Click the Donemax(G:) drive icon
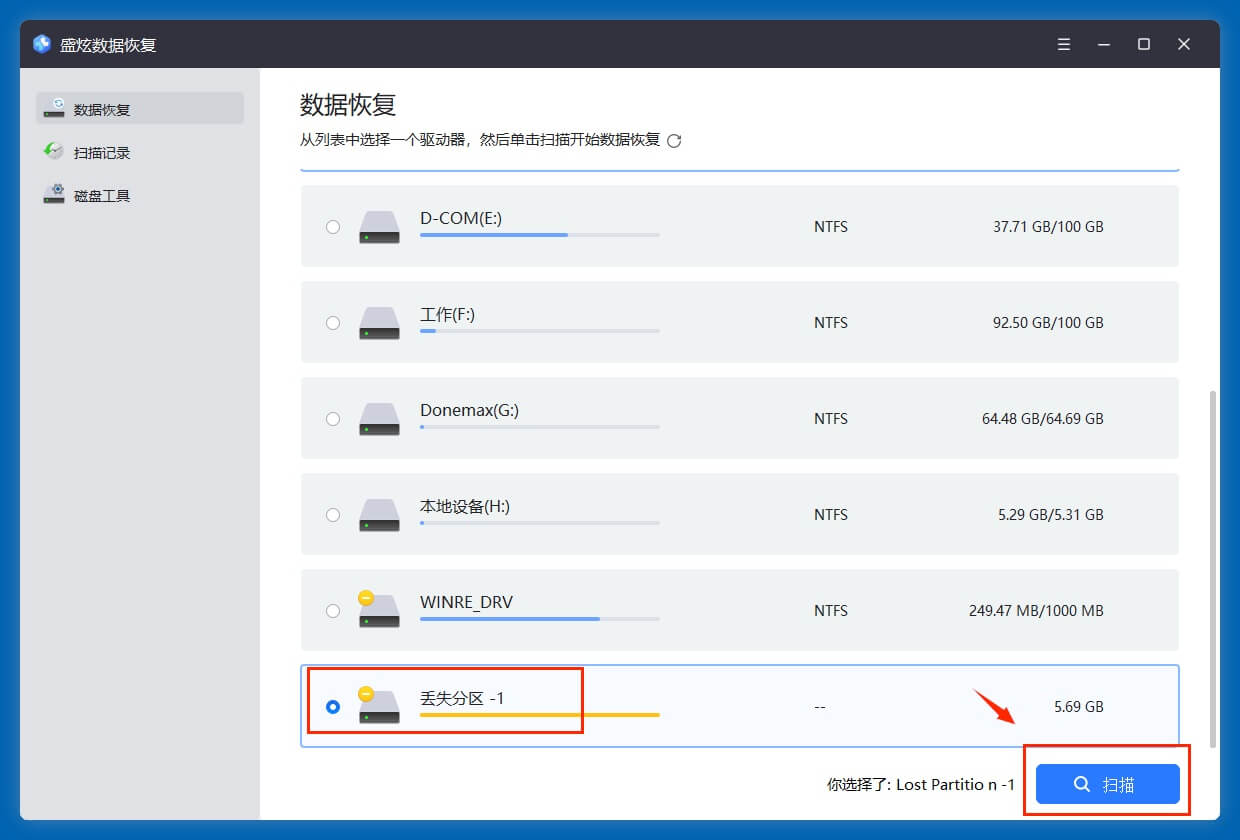1240x840 pixels. point(379,419)
